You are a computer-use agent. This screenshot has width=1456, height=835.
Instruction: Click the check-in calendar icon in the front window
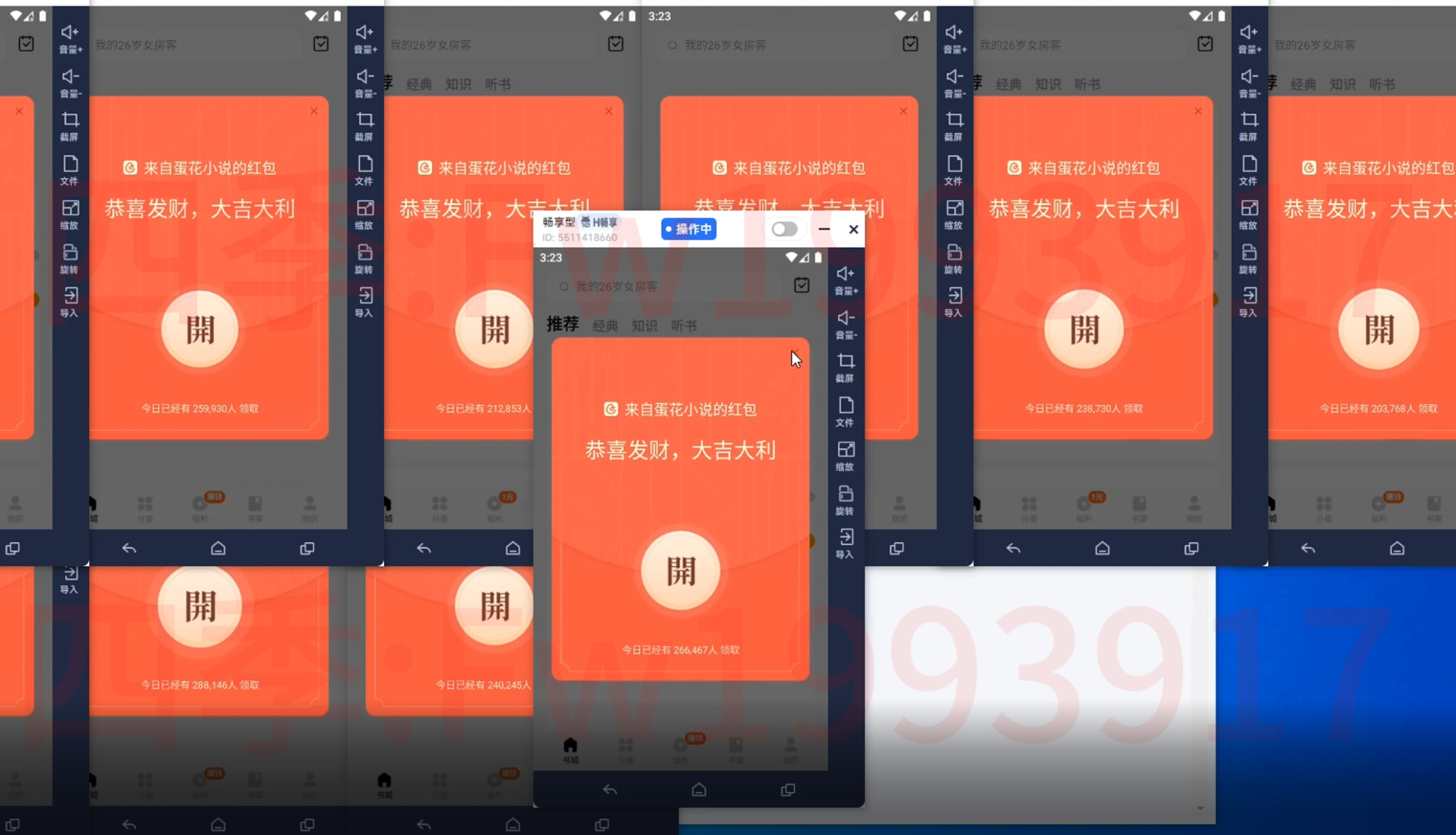click(801, 285)
